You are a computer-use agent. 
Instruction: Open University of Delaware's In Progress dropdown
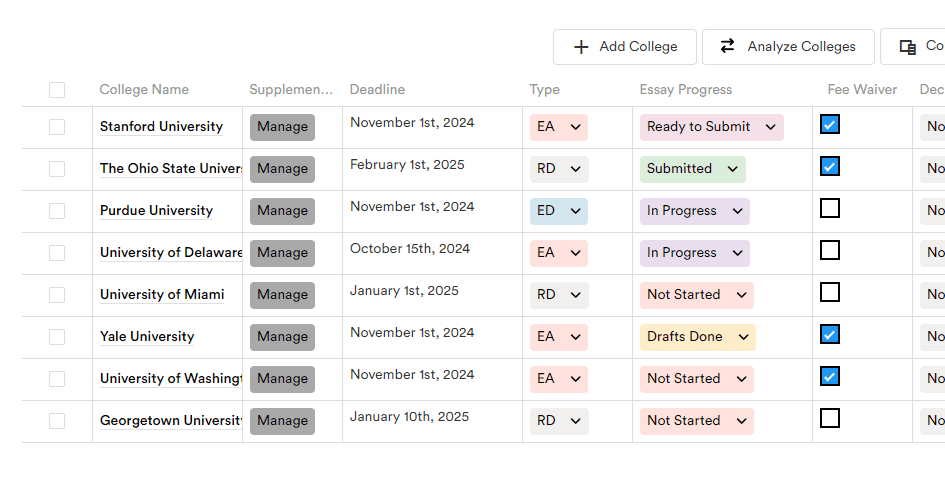pos(694,253)
